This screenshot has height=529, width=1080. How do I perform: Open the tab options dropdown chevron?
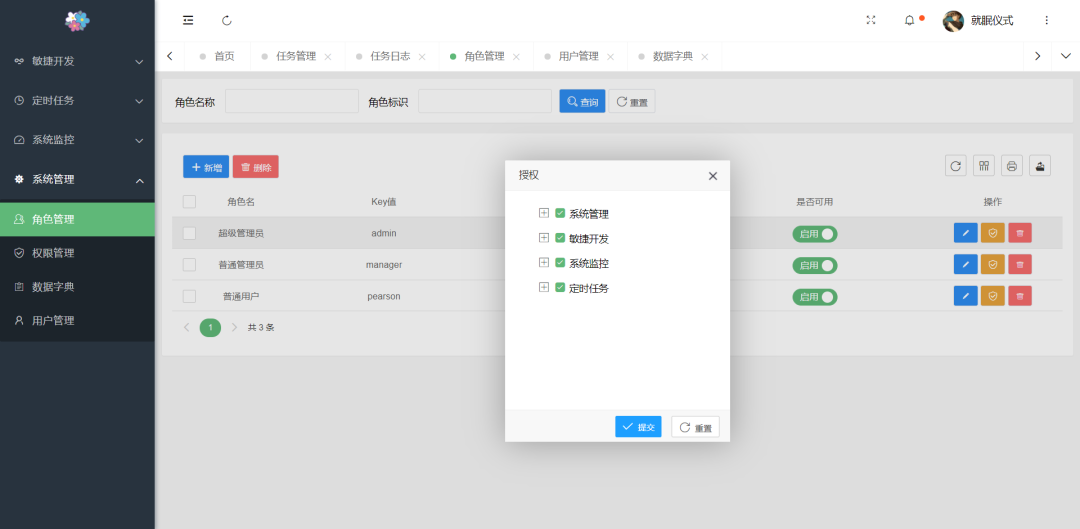(1066, 56)
